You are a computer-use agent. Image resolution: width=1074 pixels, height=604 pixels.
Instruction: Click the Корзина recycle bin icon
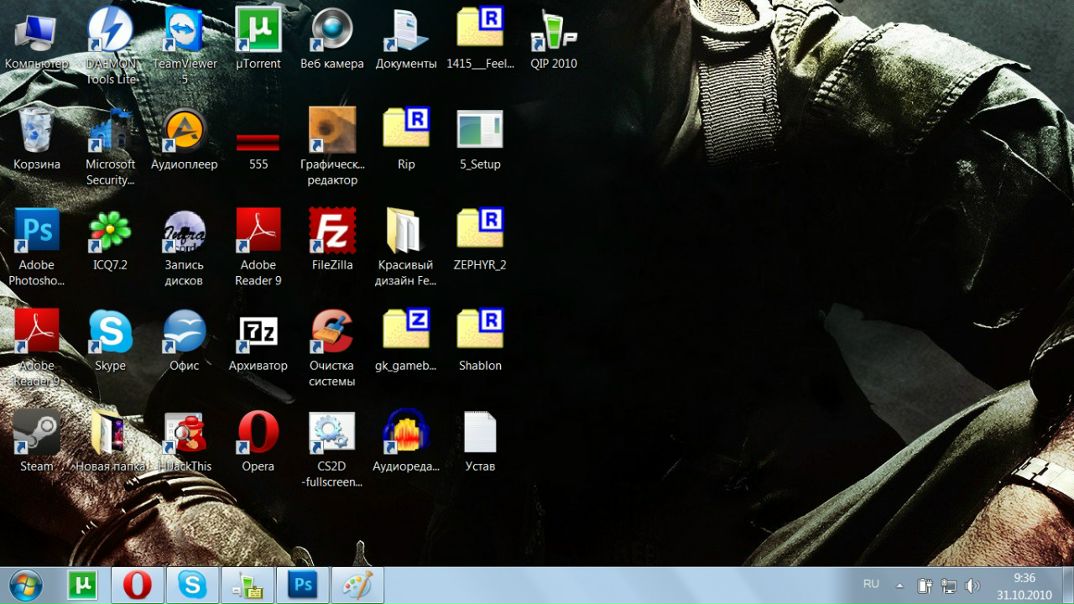(x=37, y=131)
